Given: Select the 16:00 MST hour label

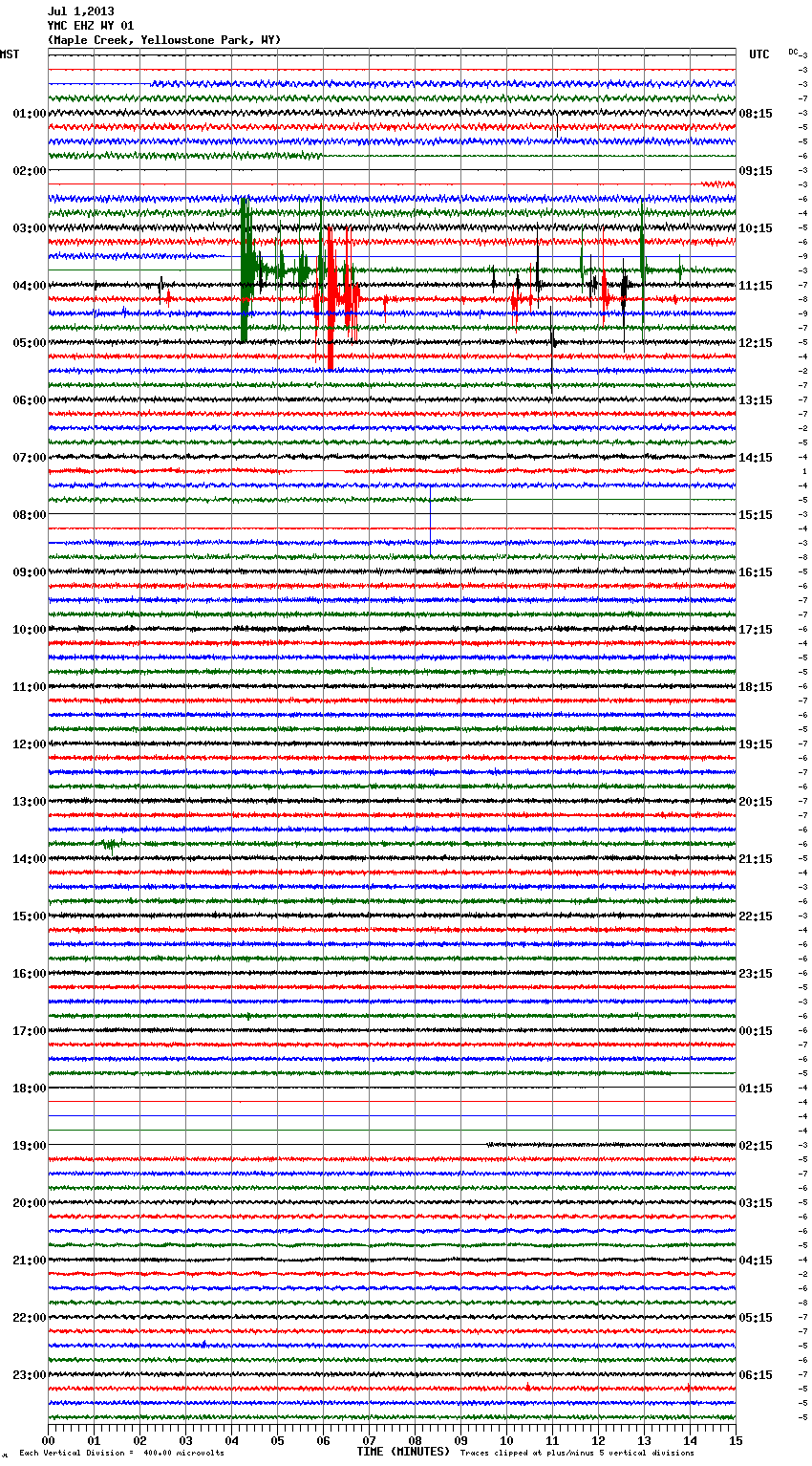Looking at the screenshot, I should 30,974.
